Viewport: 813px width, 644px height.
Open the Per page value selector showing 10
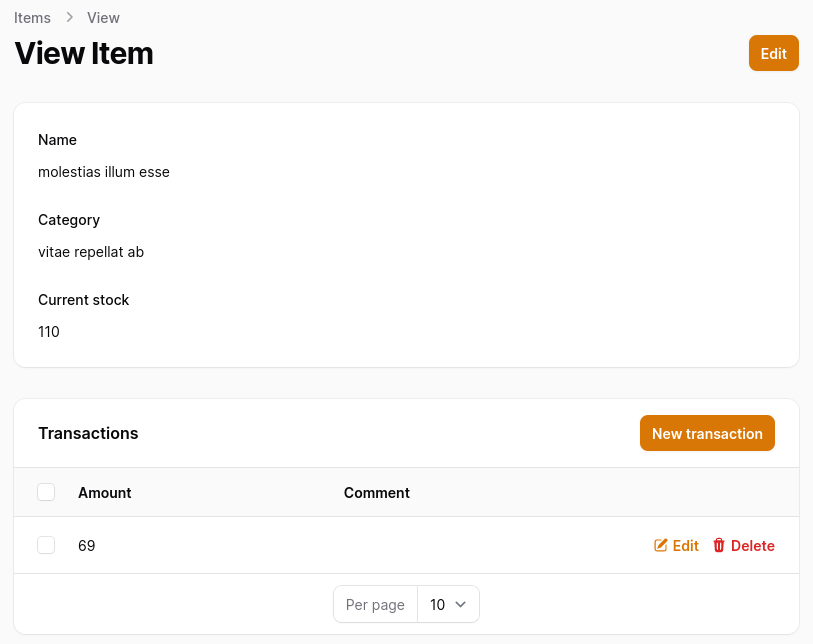click(x=447, y=604)
